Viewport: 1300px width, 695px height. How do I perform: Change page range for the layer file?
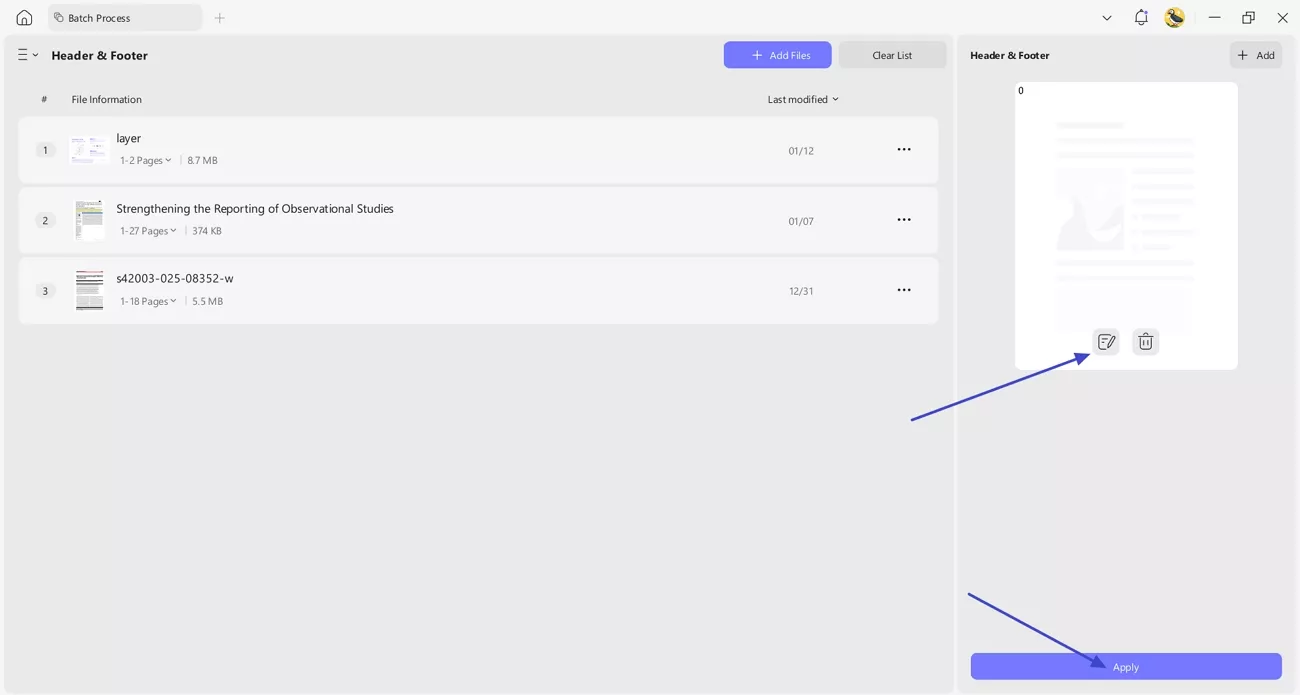pos(145,160)
